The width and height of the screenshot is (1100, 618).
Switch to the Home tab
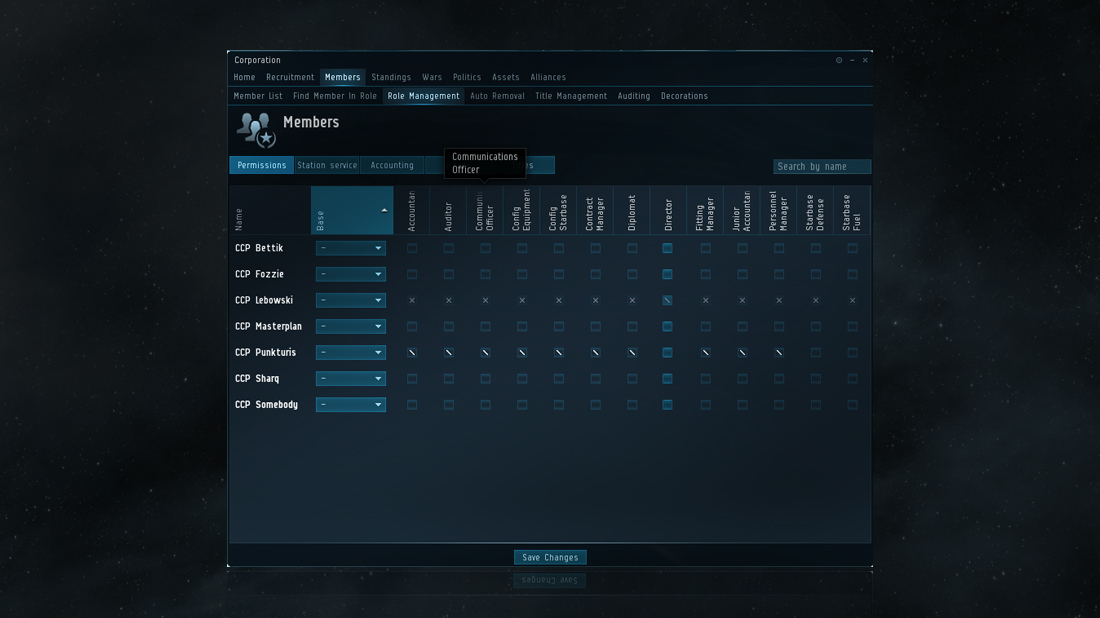[244, 77]
